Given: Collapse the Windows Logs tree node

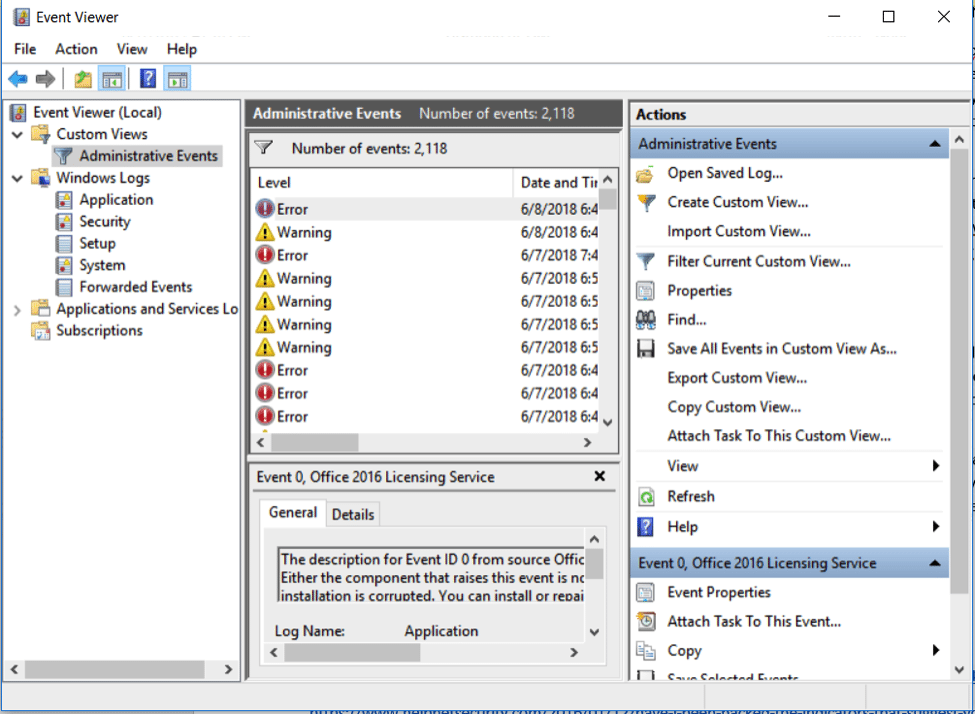Looking at the screenshot, I should pyautogui.click(x=18, y=178).
